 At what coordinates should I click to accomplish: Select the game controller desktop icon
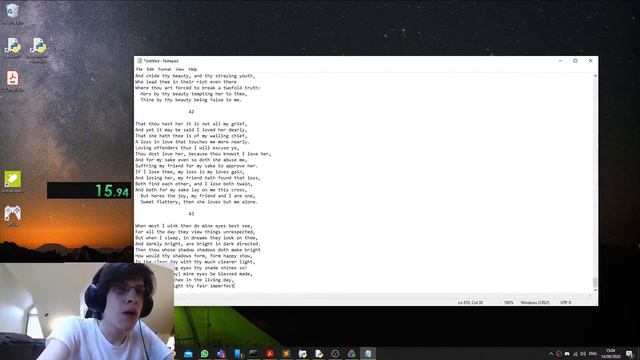(13, 213)
